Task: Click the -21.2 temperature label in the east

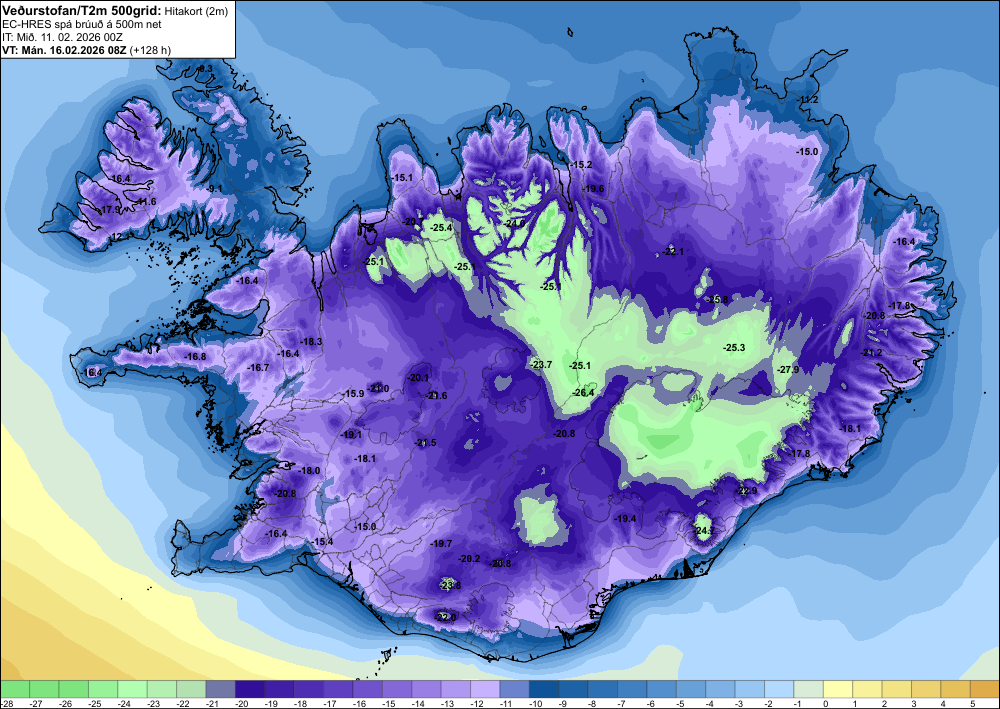Action: coord(872,353)
